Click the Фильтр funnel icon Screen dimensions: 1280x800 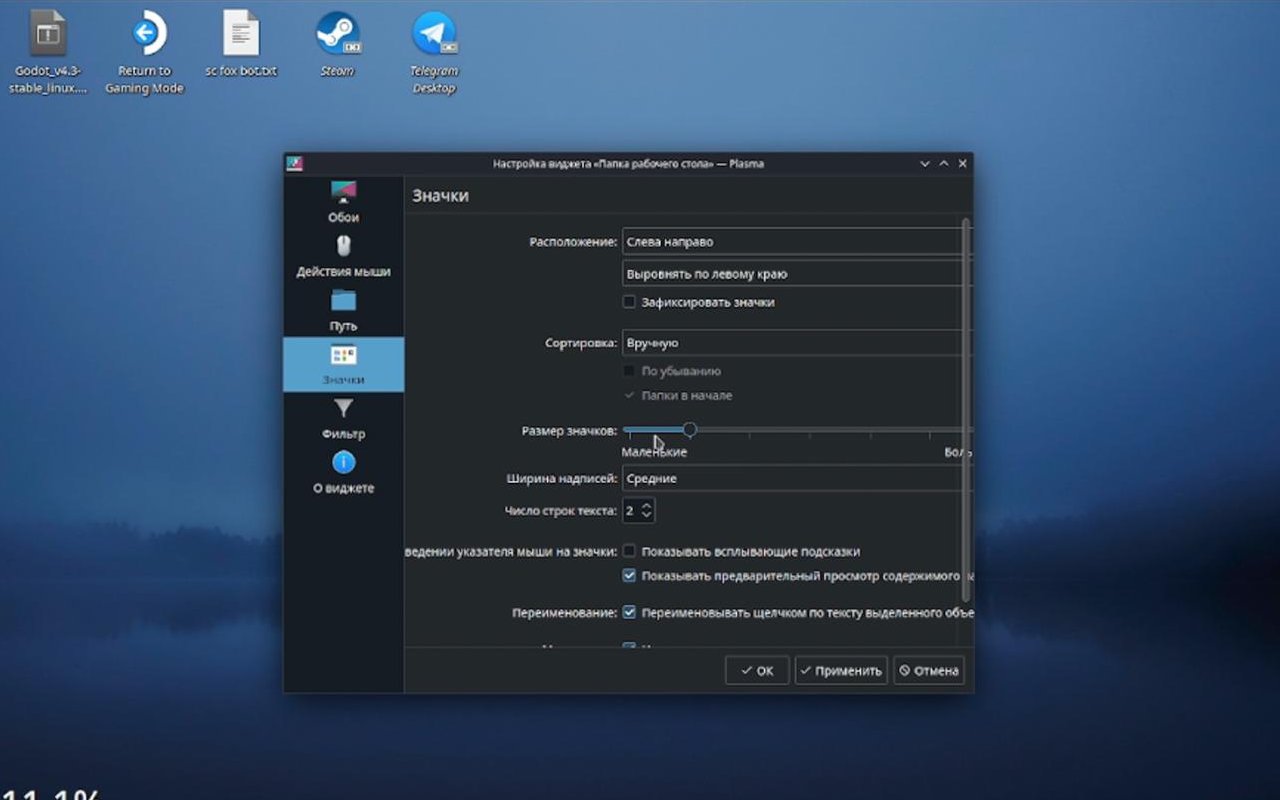tap(343, 408)
